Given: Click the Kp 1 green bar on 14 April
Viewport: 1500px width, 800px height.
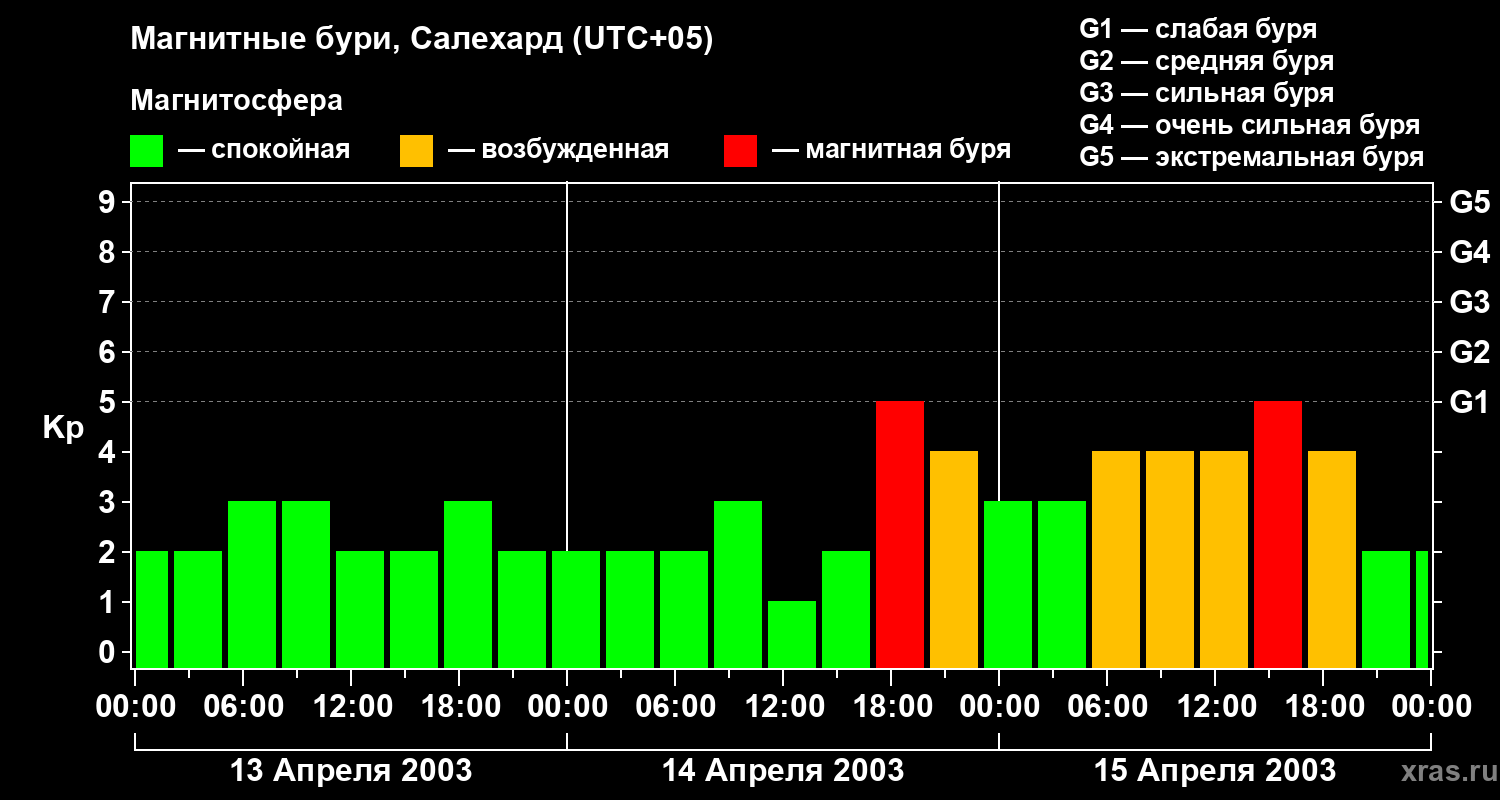Looking at the screenshot, I should (x=792, y=635).
